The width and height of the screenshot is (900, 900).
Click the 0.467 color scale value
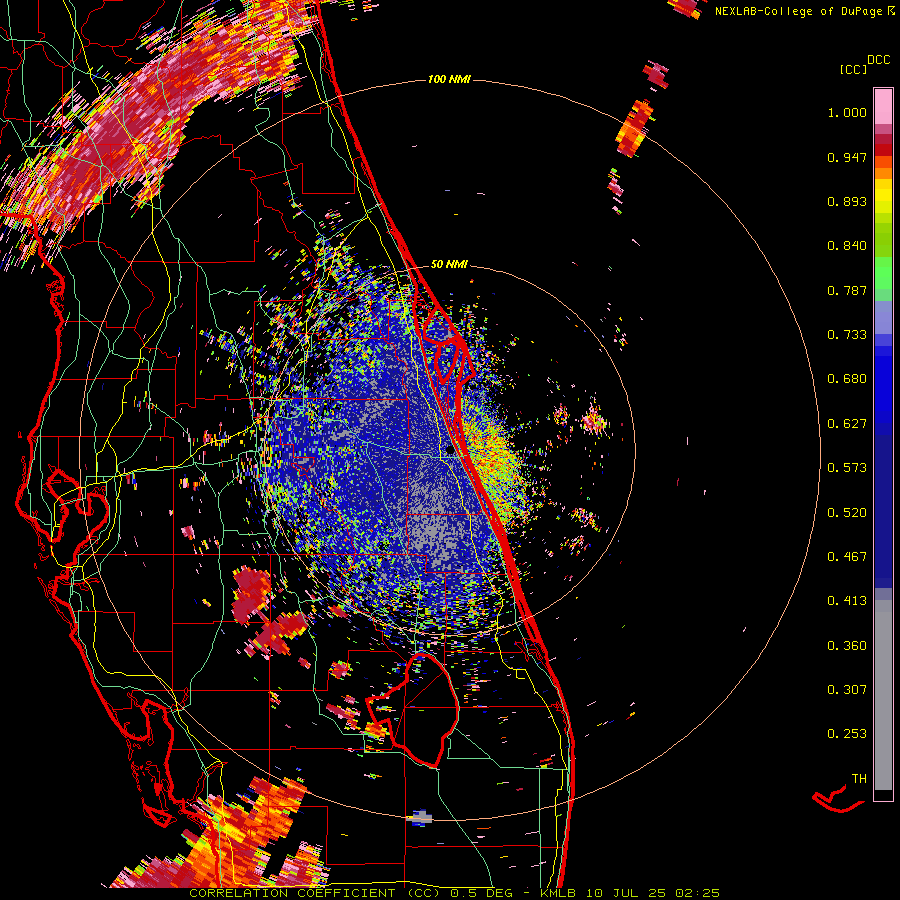click(x=847, y=557)
